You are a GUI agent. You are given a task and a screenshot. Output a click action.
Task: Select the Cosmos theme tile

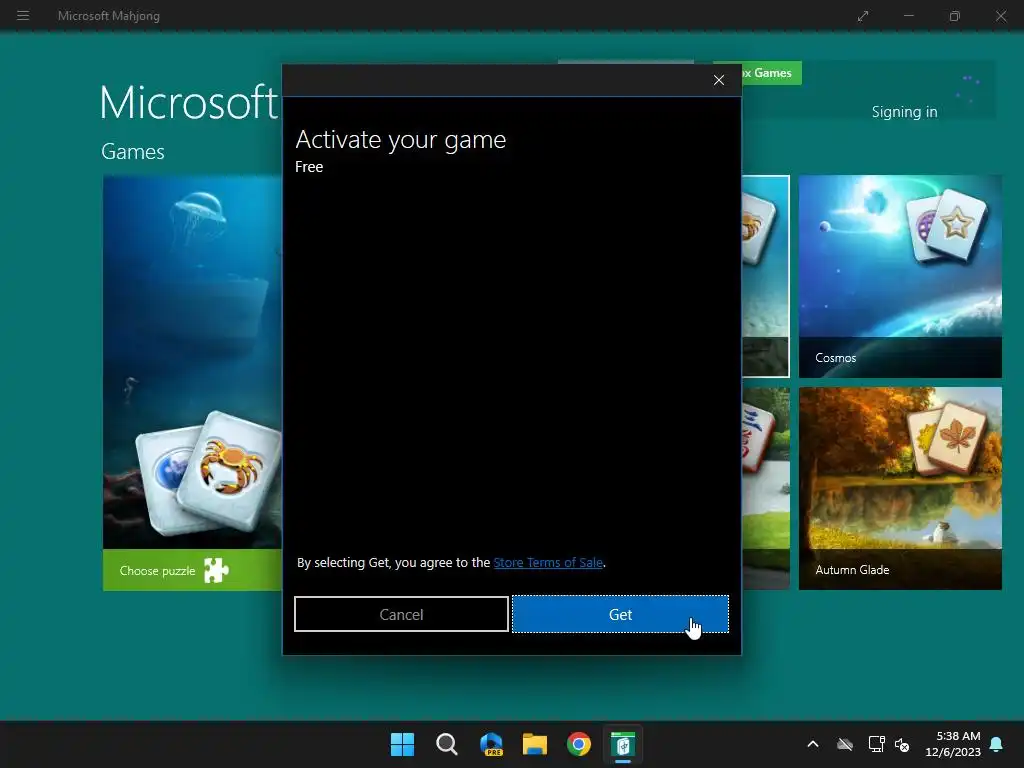pyautogui.click(x=900, y=276)
